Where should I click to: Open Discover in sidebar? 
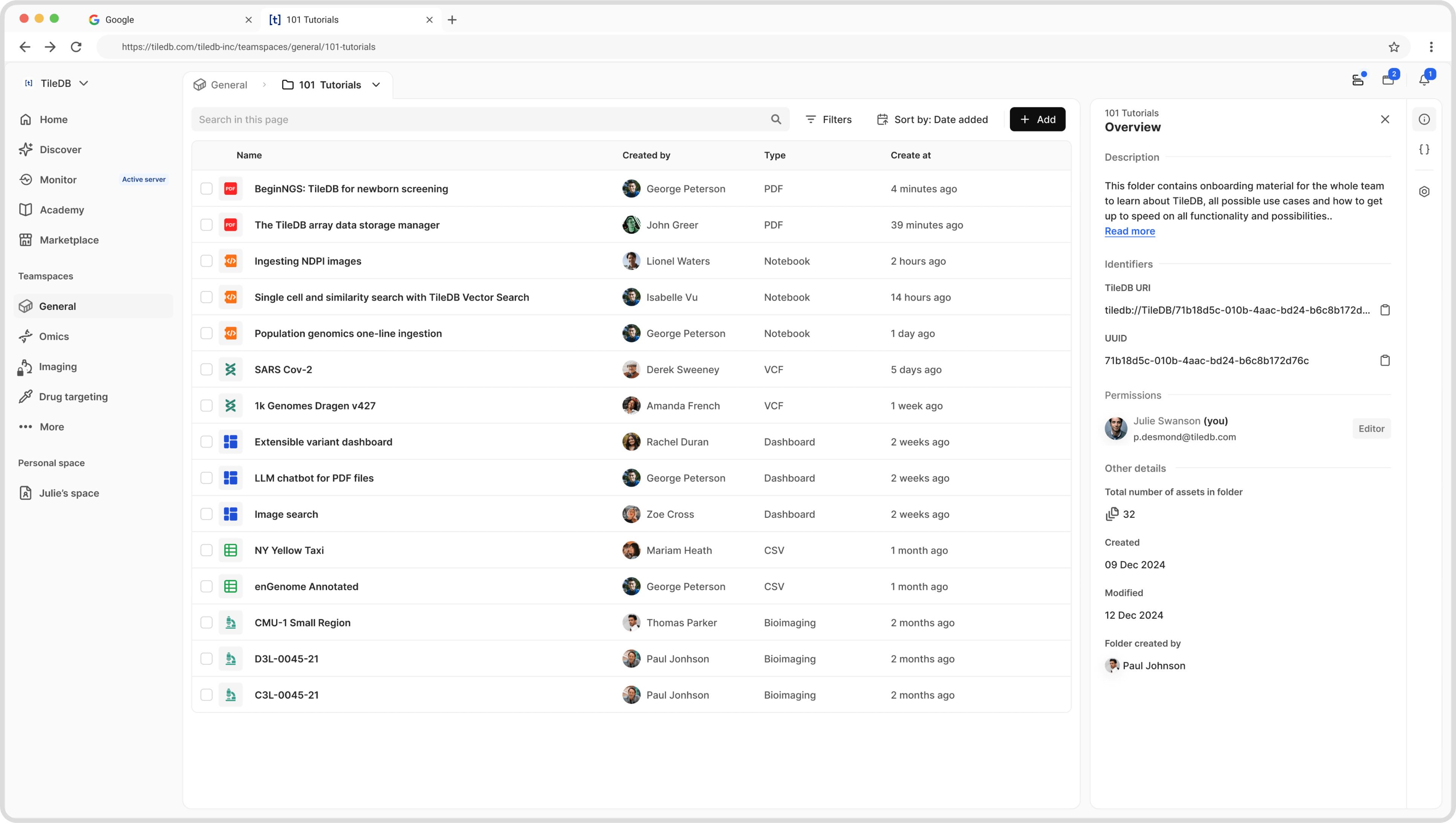[x=50, y=149]
